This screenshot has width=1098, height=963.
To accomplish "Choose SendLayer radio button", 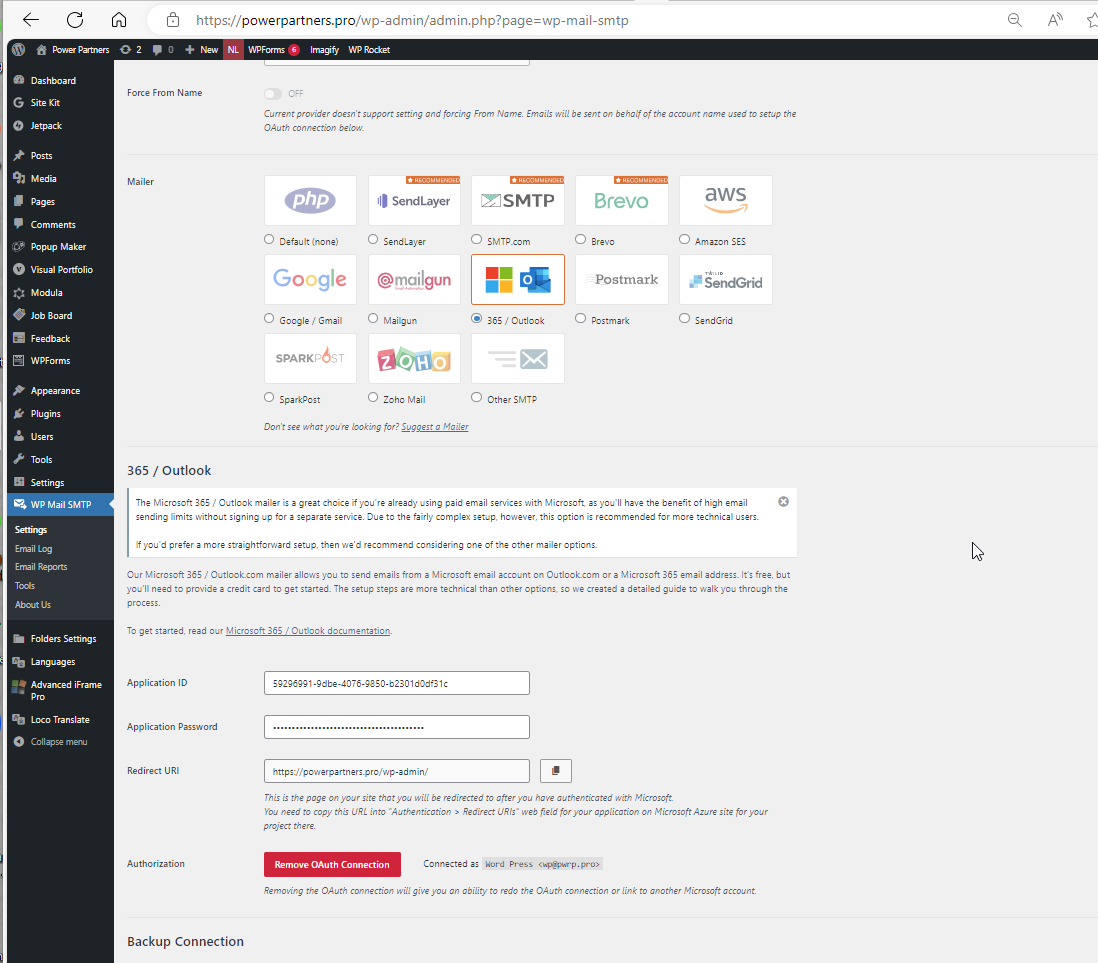I will coord(373,240).
